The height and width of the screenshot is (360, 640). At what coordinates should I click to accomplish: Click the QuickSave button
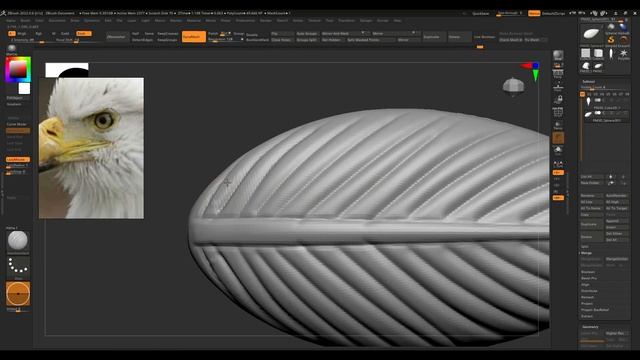[480, 13]
